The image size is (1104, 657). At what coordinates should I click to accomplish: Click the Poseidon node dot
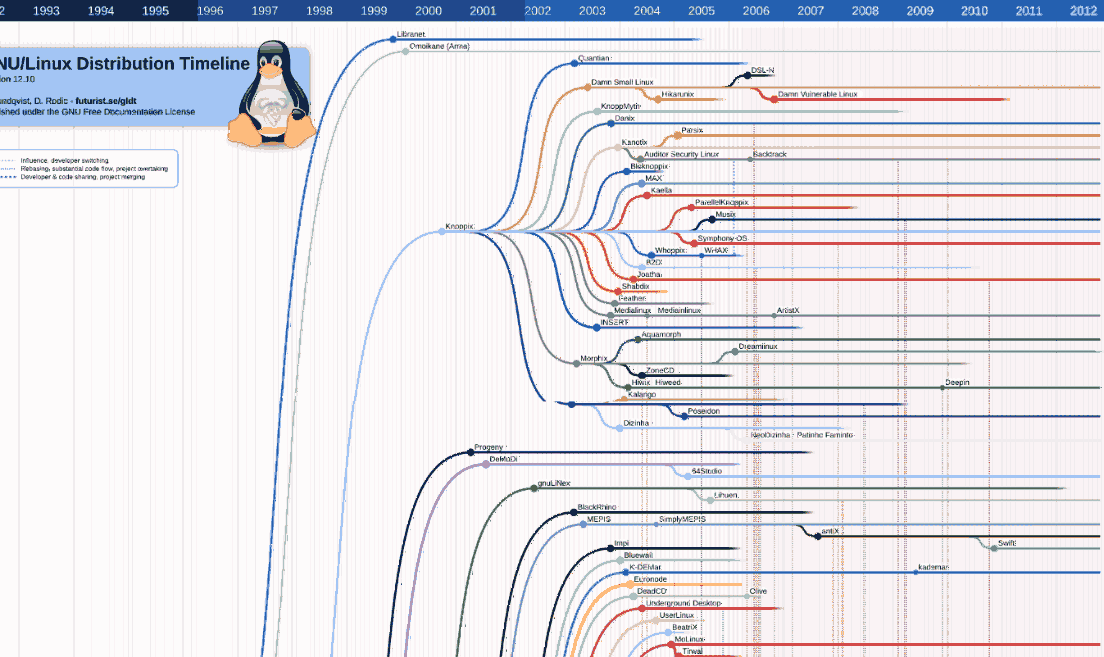click(684, 416)
